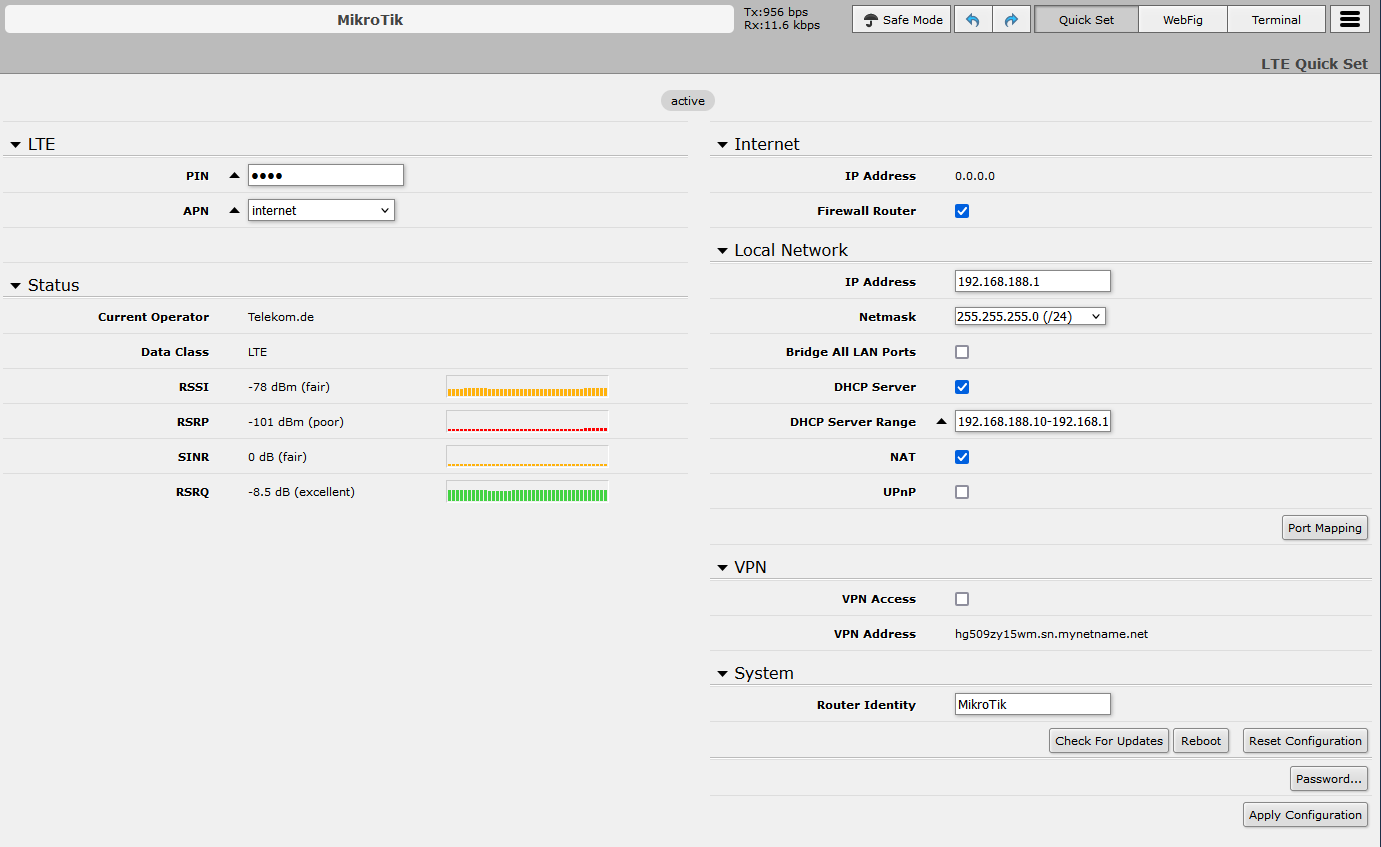
Task: Switch to Quick Set tab
Action: (x=1086, y=19)
